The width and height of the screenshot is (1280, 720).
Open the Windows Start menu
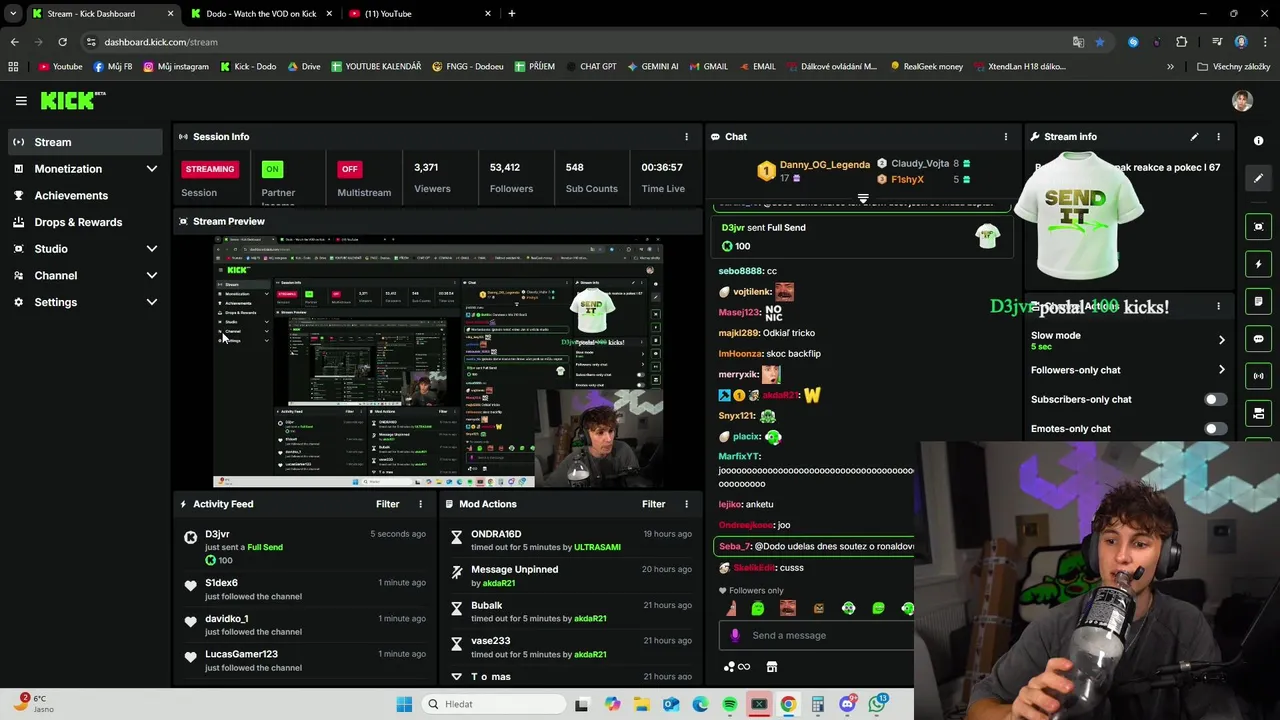(x=404, y=704)
